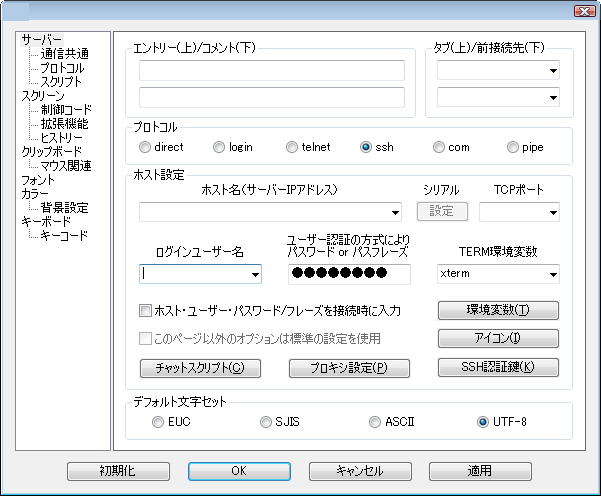Open the TERM環境変数 xterm dropdown
Screen dimensions: 601x496
pyautogui.click(x=552, y=274)
